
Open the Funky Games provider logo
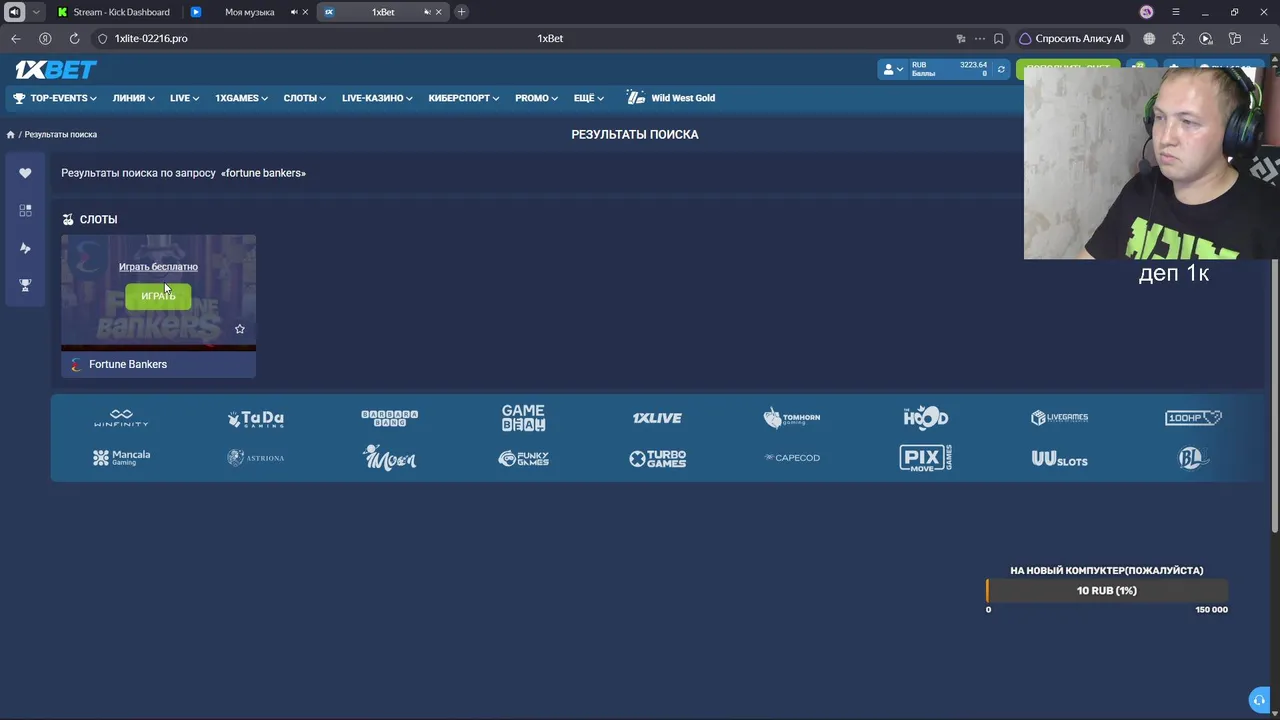[523, 458]
